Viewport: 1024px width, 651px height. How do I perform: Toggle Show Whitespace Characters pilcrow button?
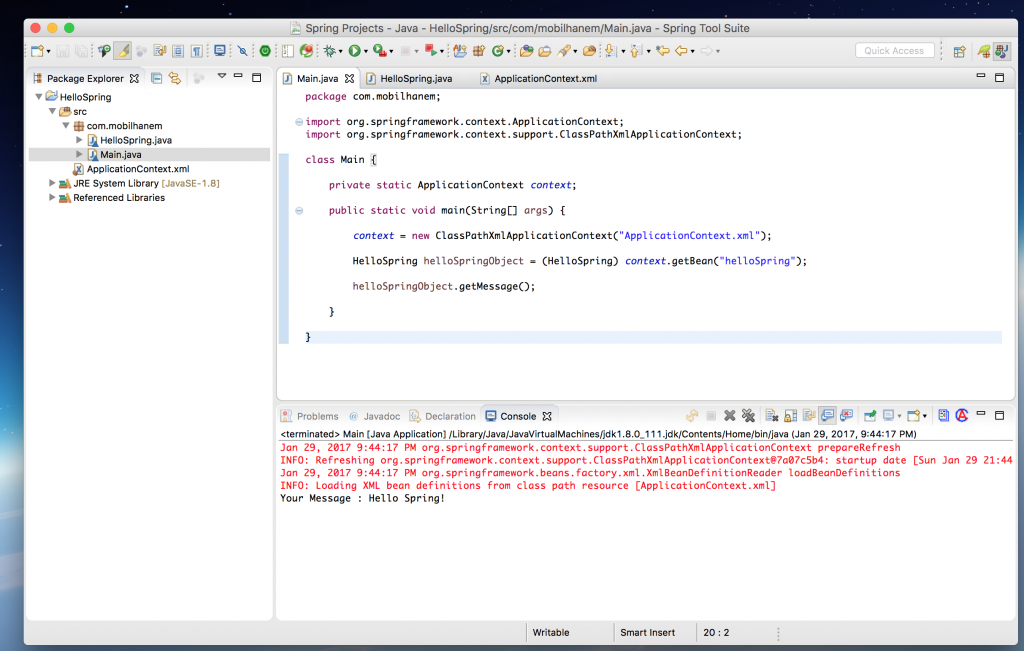[x=196, y=51]
